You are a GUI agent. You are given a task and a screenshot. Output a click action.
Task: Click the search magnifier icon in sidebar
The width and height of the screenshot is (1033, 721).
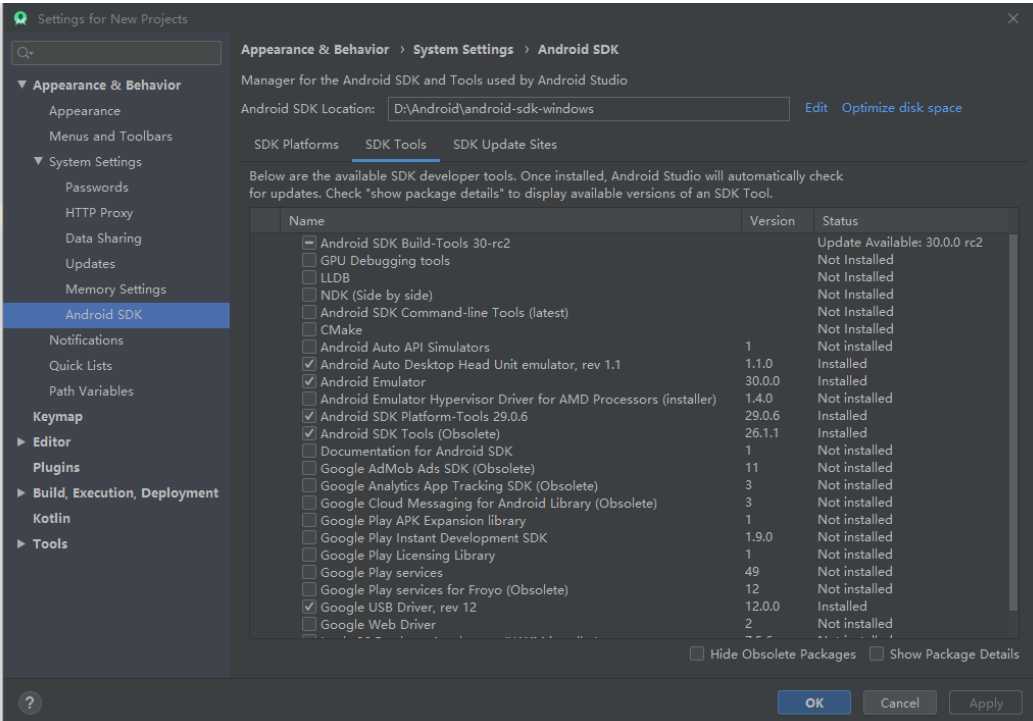point(24,53)
